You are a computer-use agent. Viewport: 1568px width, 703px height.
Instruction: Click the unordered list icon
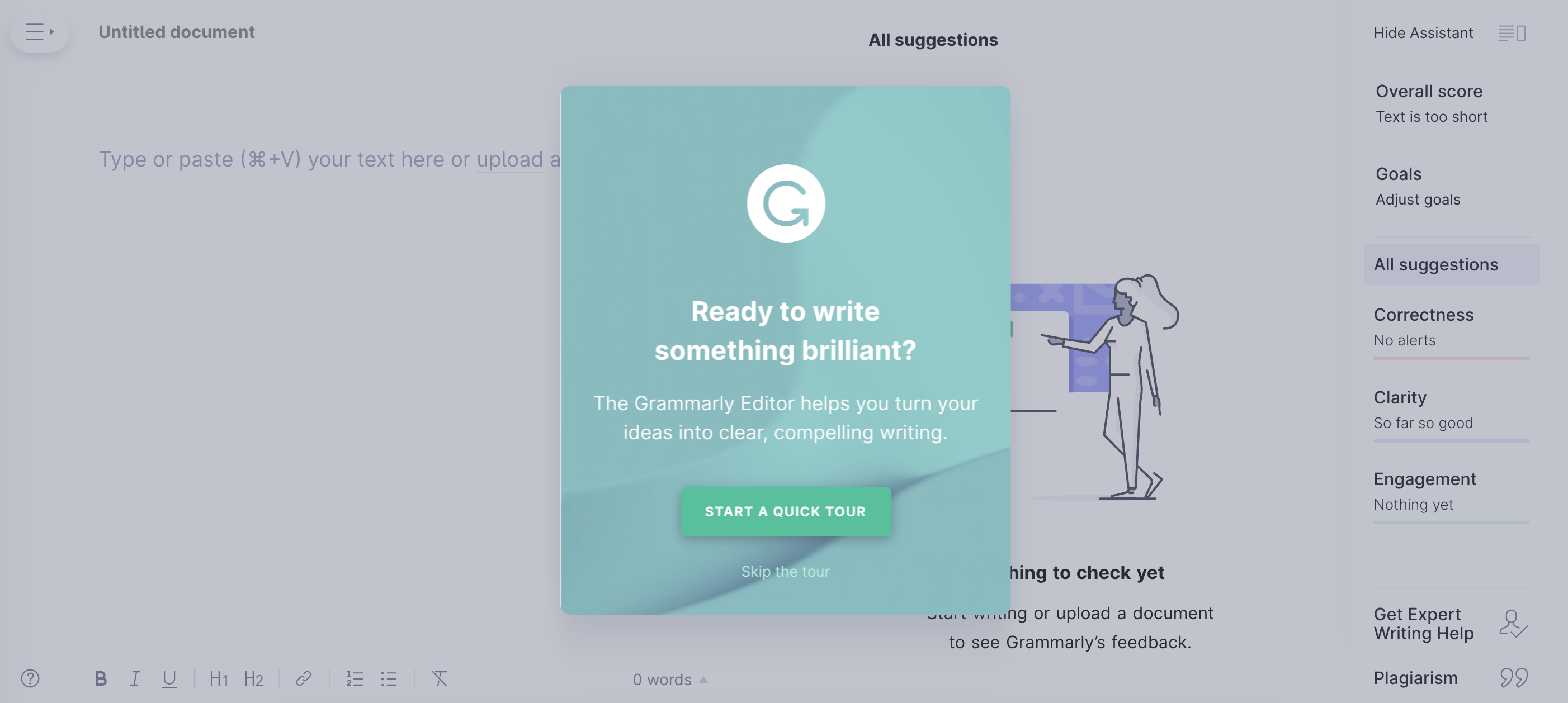[x=389, y=679]
